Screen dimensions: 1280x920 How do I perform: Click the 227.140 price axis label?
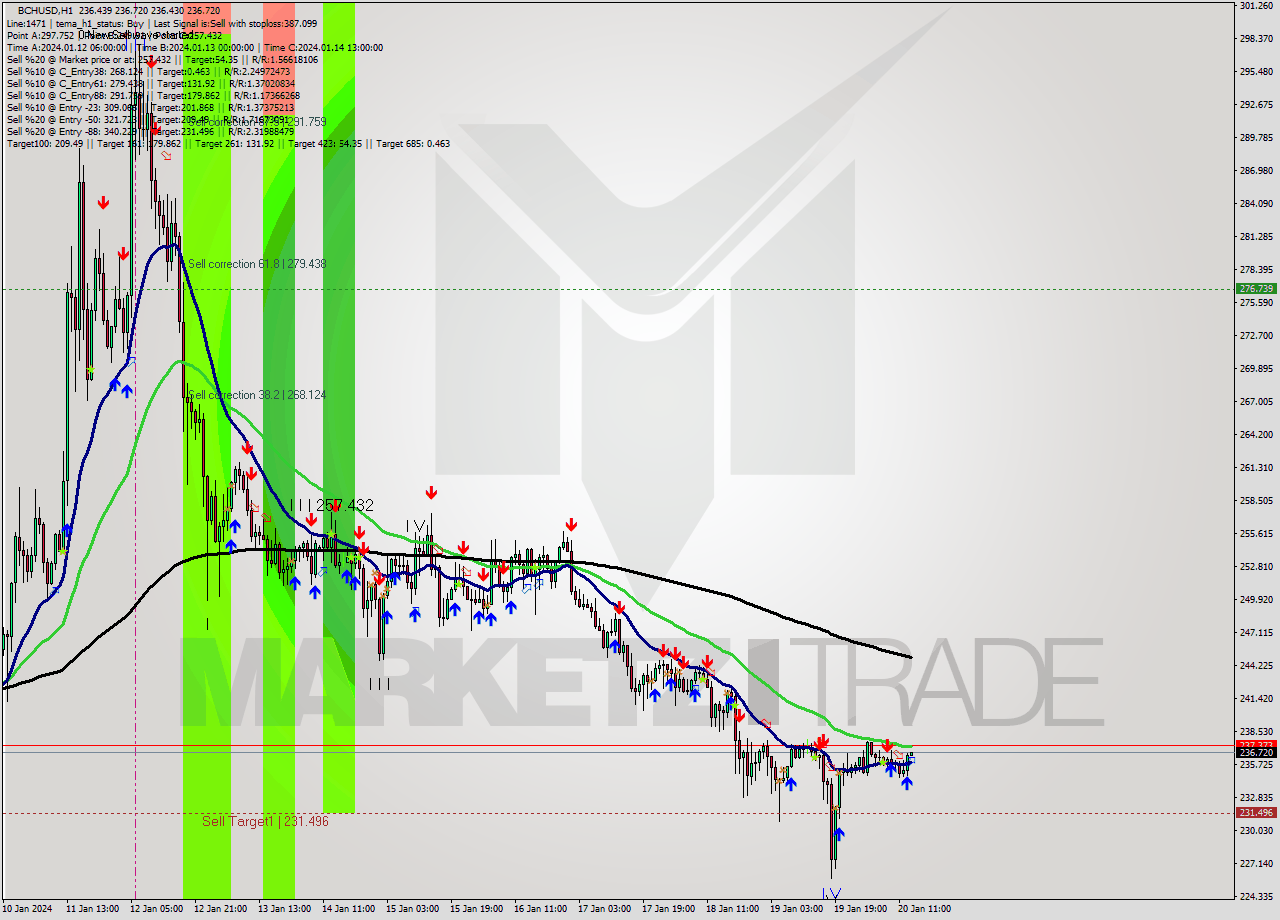point(1256,864)
